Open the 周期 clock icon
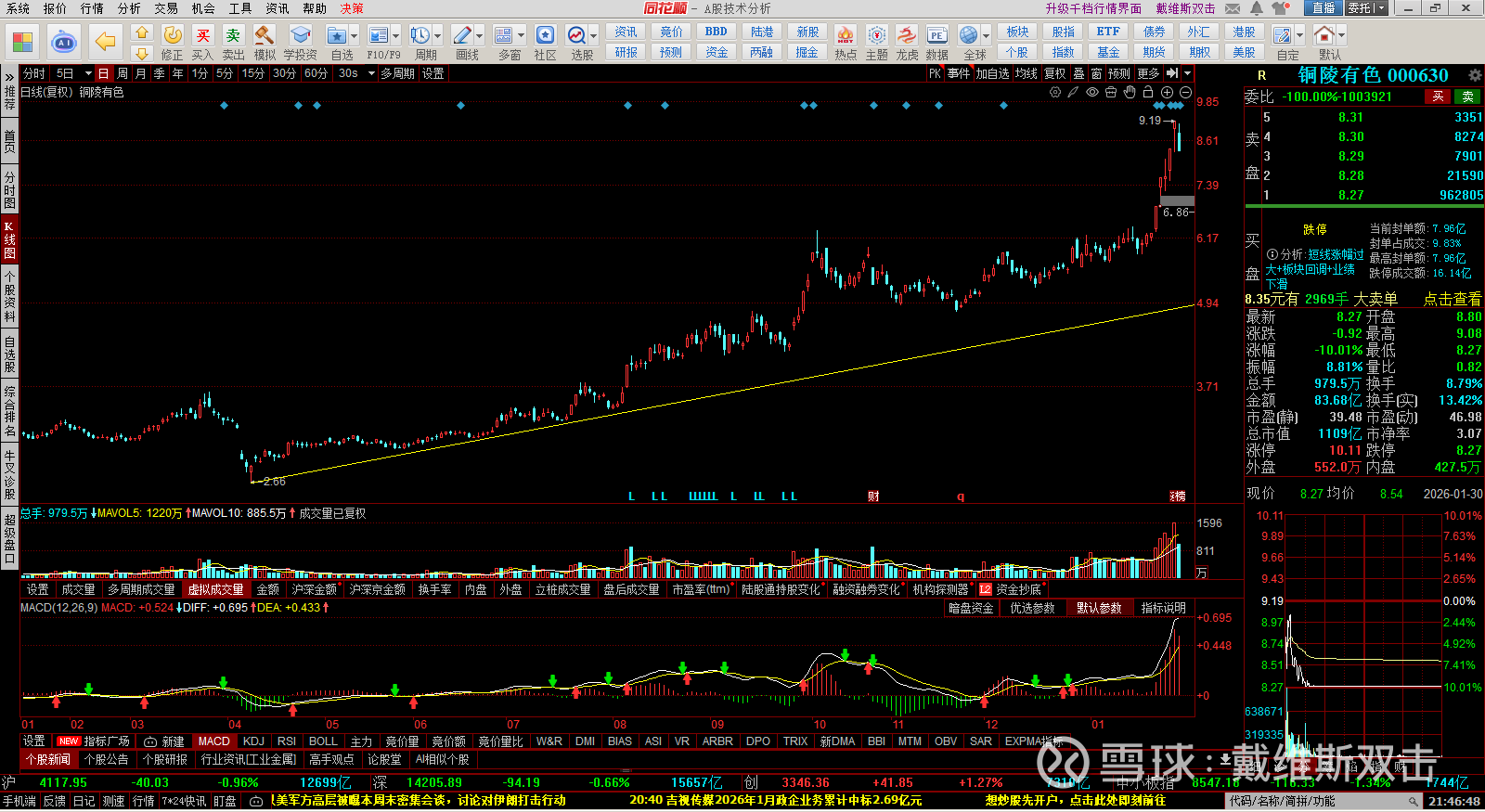Screen dimensions: 1485x812 420,35
